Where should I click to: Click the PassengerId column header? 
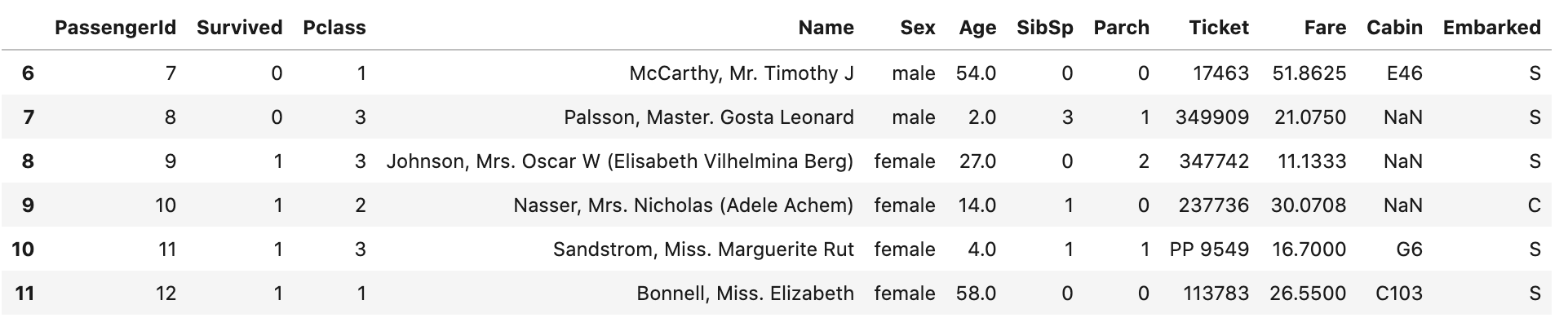click(115, 28)
